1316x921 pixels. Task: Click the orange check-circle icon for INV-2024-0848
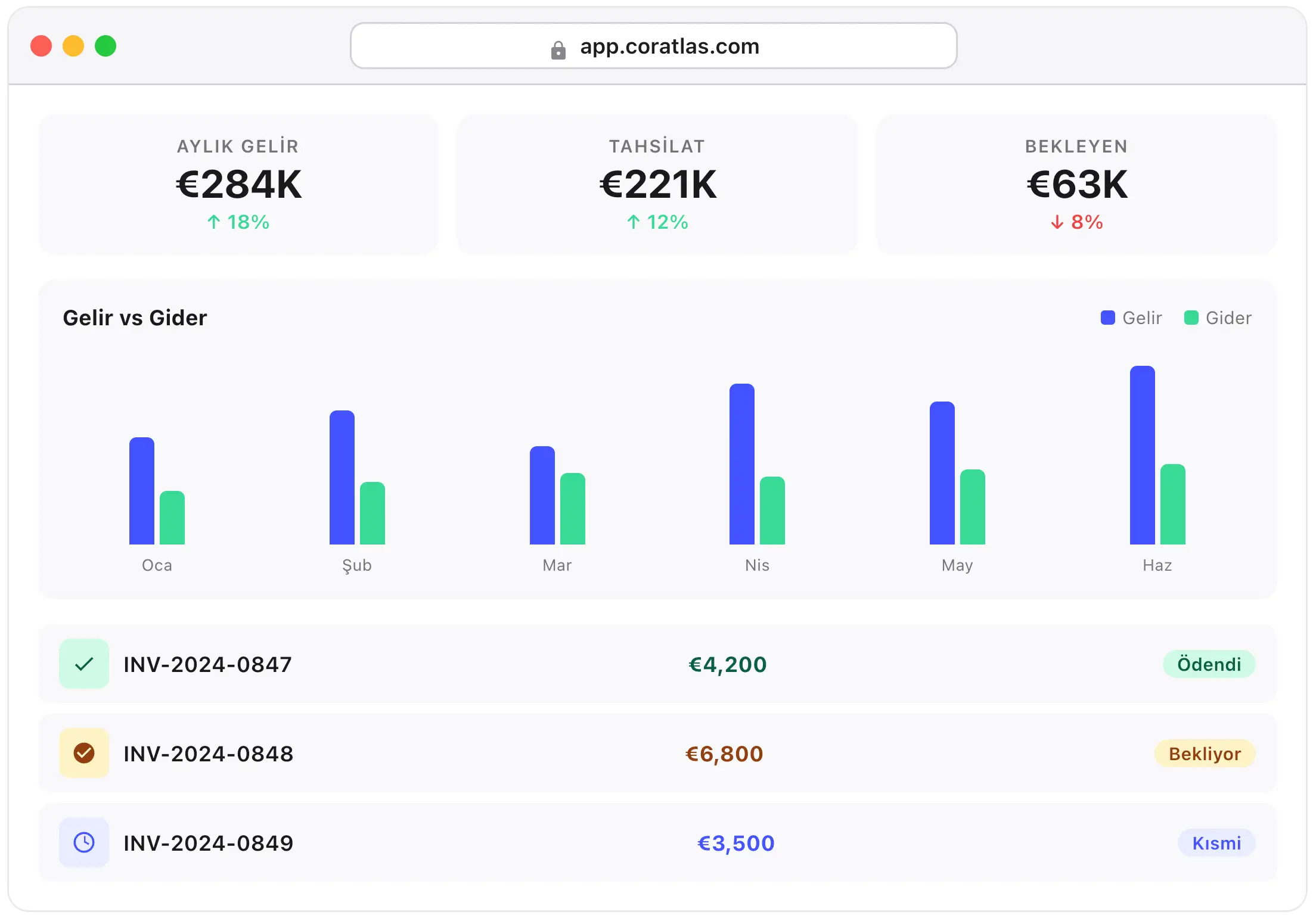pyautogui.click(x=84, y=753)
